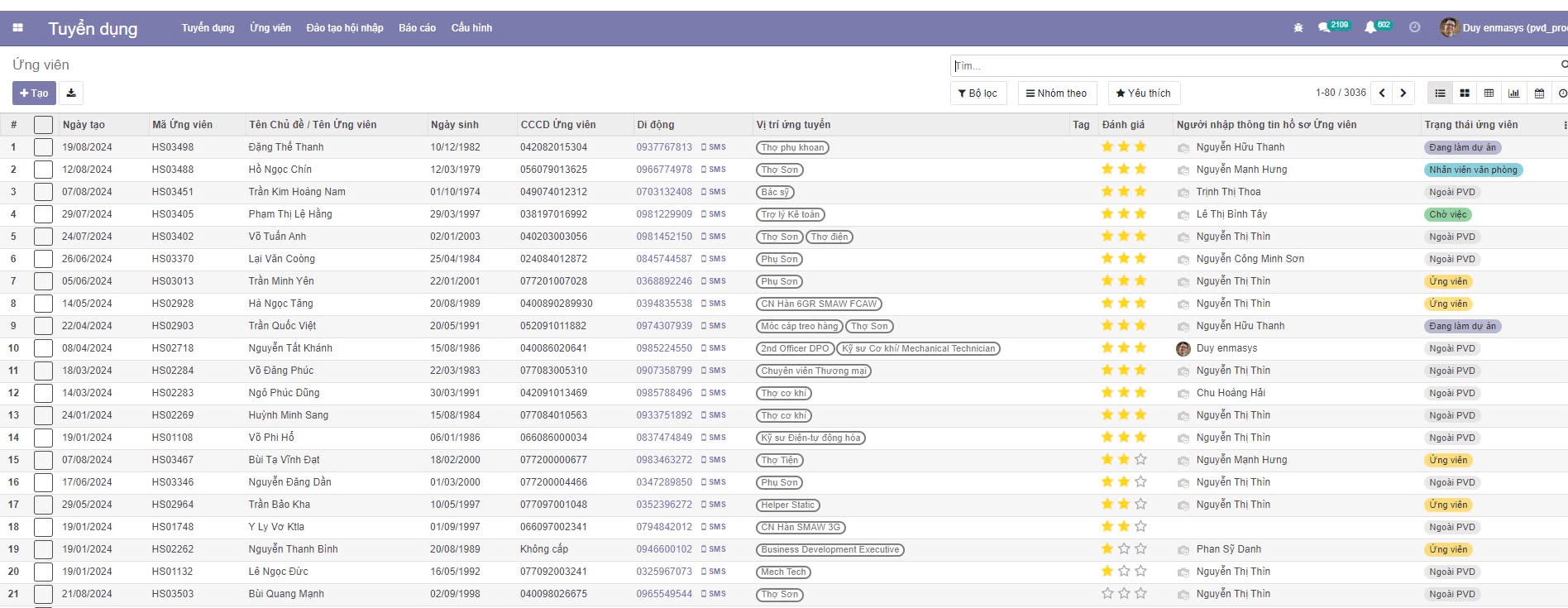
Task: Open the Cấu hình menu
Action: [471, 28]
